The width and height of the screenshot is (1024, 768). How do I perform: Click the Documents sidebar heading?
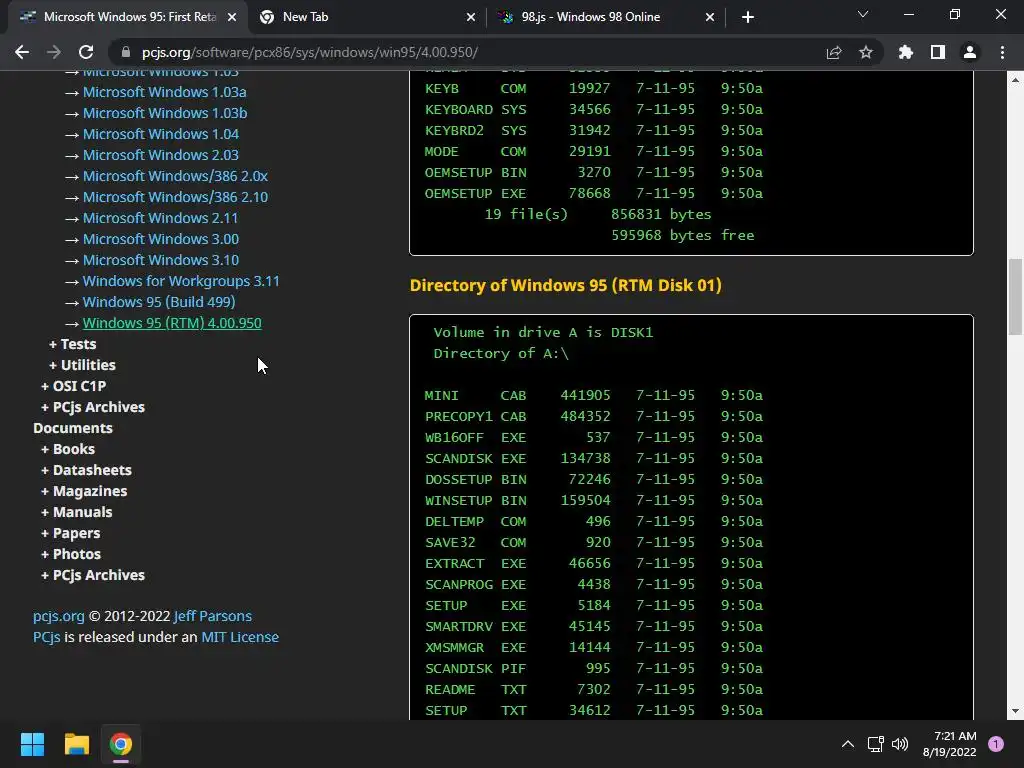click(73, 428)
